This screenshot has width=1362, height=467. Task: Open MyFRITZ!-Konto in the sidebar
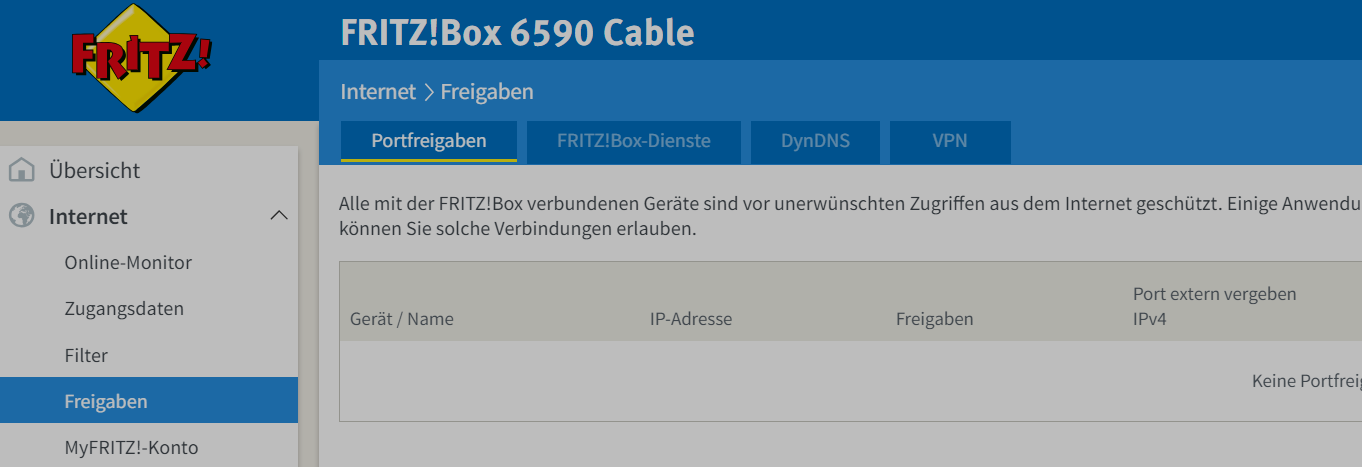coord(131,447)
